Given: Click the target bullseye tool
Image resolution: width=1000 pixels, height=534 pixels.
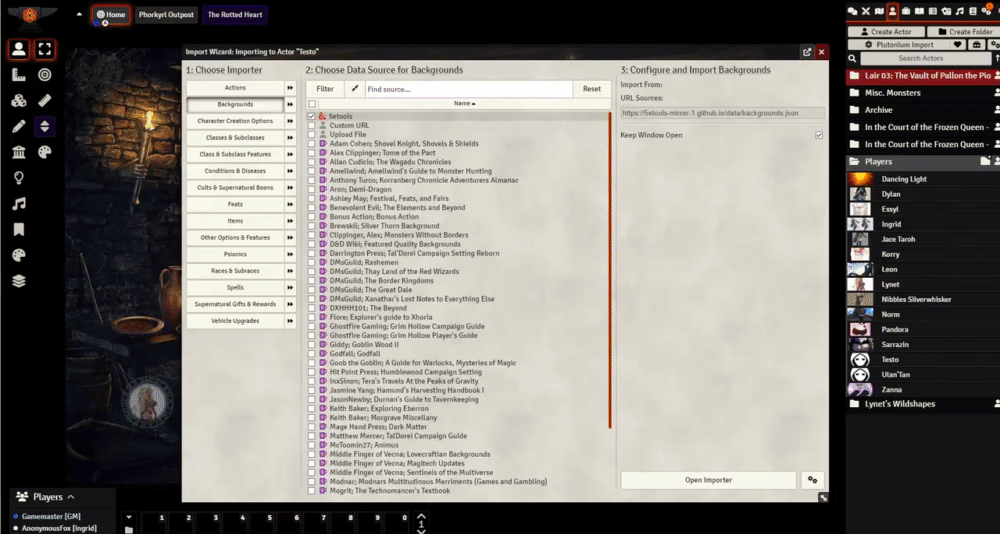Looking at the screenshot, I should (45, 75).
